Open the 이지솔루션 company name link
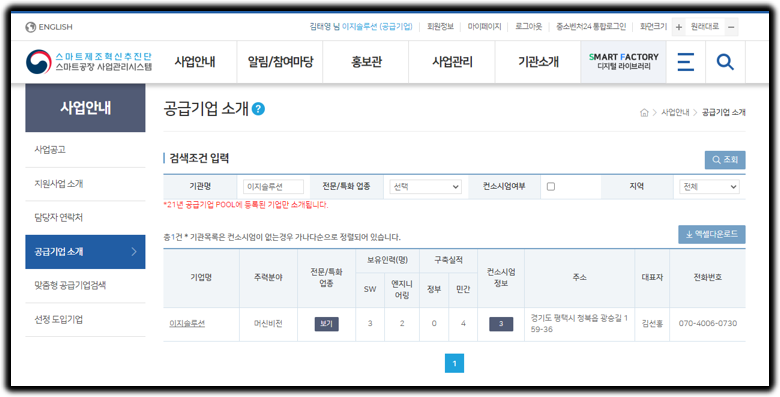The width and height of the screenshot is (780, 397). pyautogui.click(x=187, y=324)
